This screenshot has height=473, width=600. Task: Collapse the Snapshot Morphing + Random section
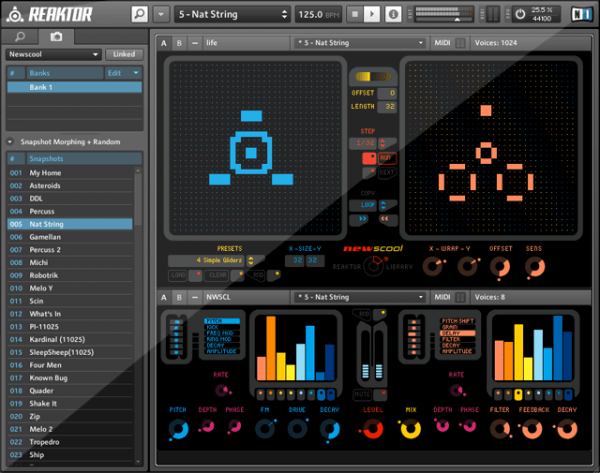(x=10, y=142)
